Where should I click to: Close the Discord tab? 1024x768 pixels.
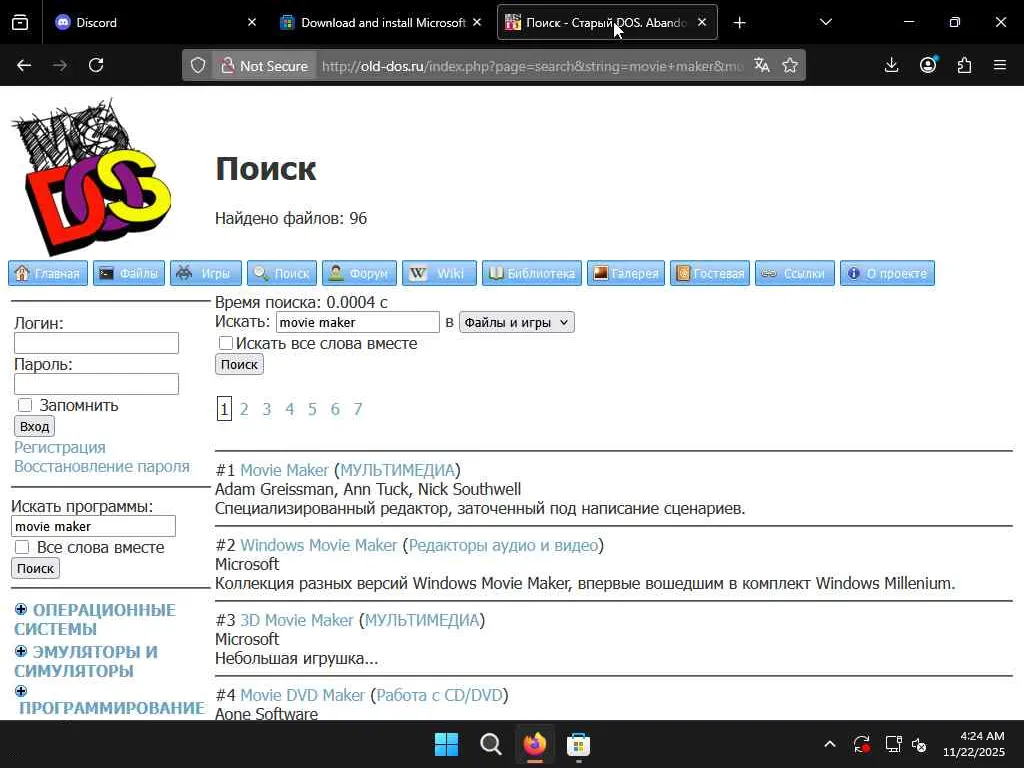pos(252,22)
